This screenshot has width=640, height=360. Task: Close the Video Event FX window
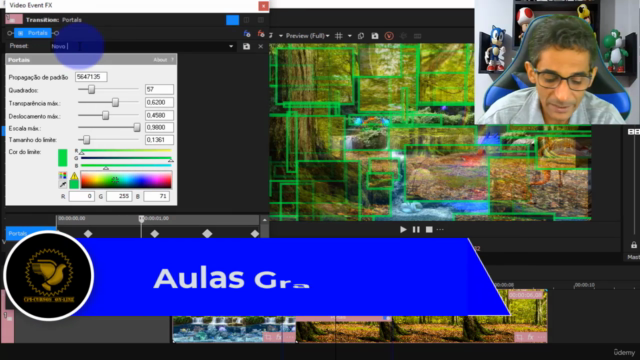pyautogui.click(x=263, y=6)
